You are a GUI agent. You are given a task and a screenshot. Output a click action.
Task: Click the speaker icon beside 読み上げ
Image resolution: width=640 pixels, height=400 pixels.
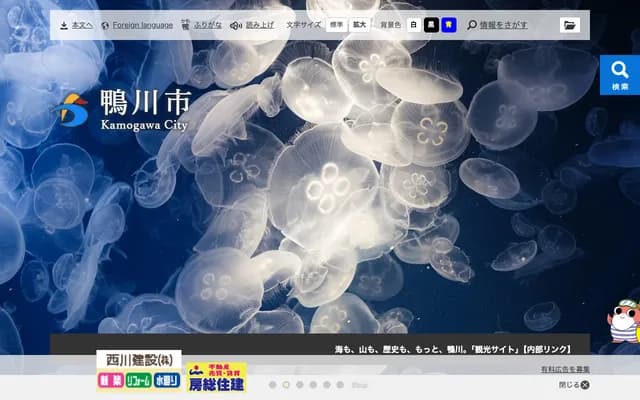[x=236, y=26]
